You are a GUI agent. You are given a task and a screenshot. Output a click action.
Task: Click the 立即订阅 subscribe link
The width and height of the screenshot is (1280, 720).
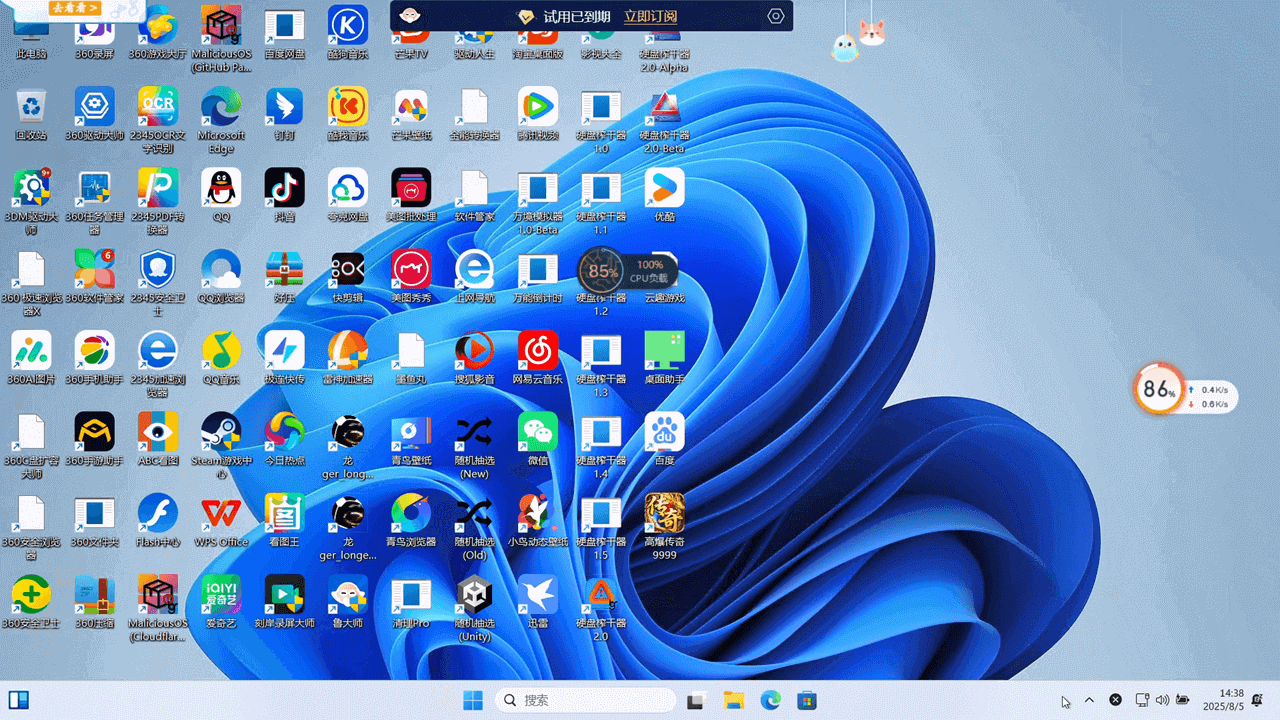(650, 17)
